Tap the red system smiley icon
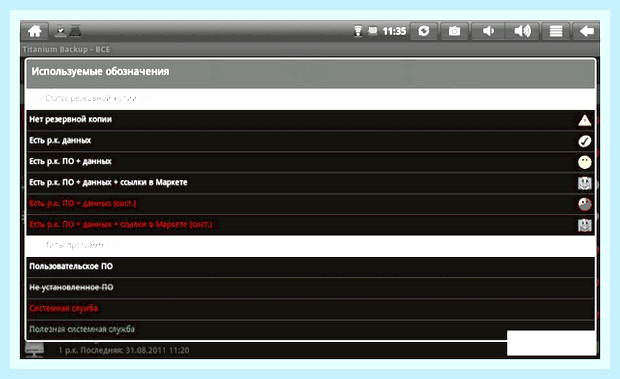The image size is (620, 379). [584, 204]
